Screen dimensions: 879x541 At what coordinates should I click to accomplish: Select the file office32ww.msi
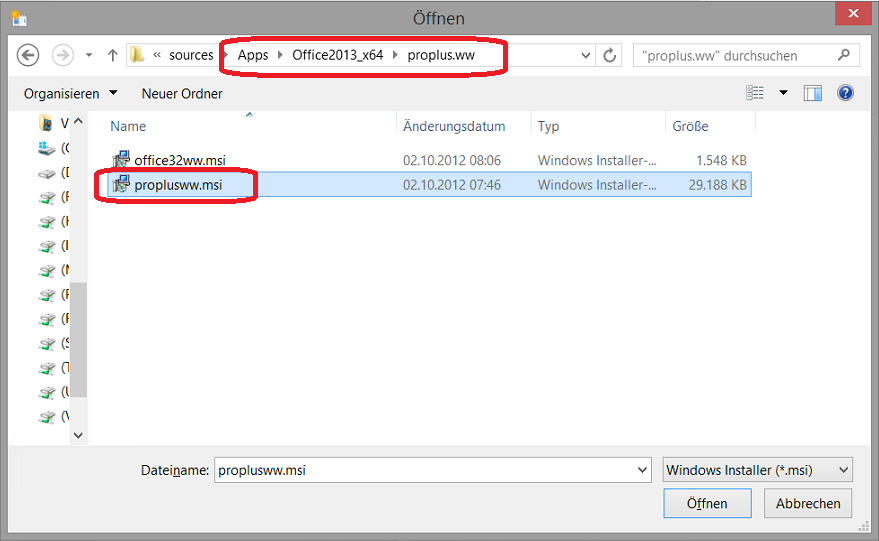[x=179, y=160]
